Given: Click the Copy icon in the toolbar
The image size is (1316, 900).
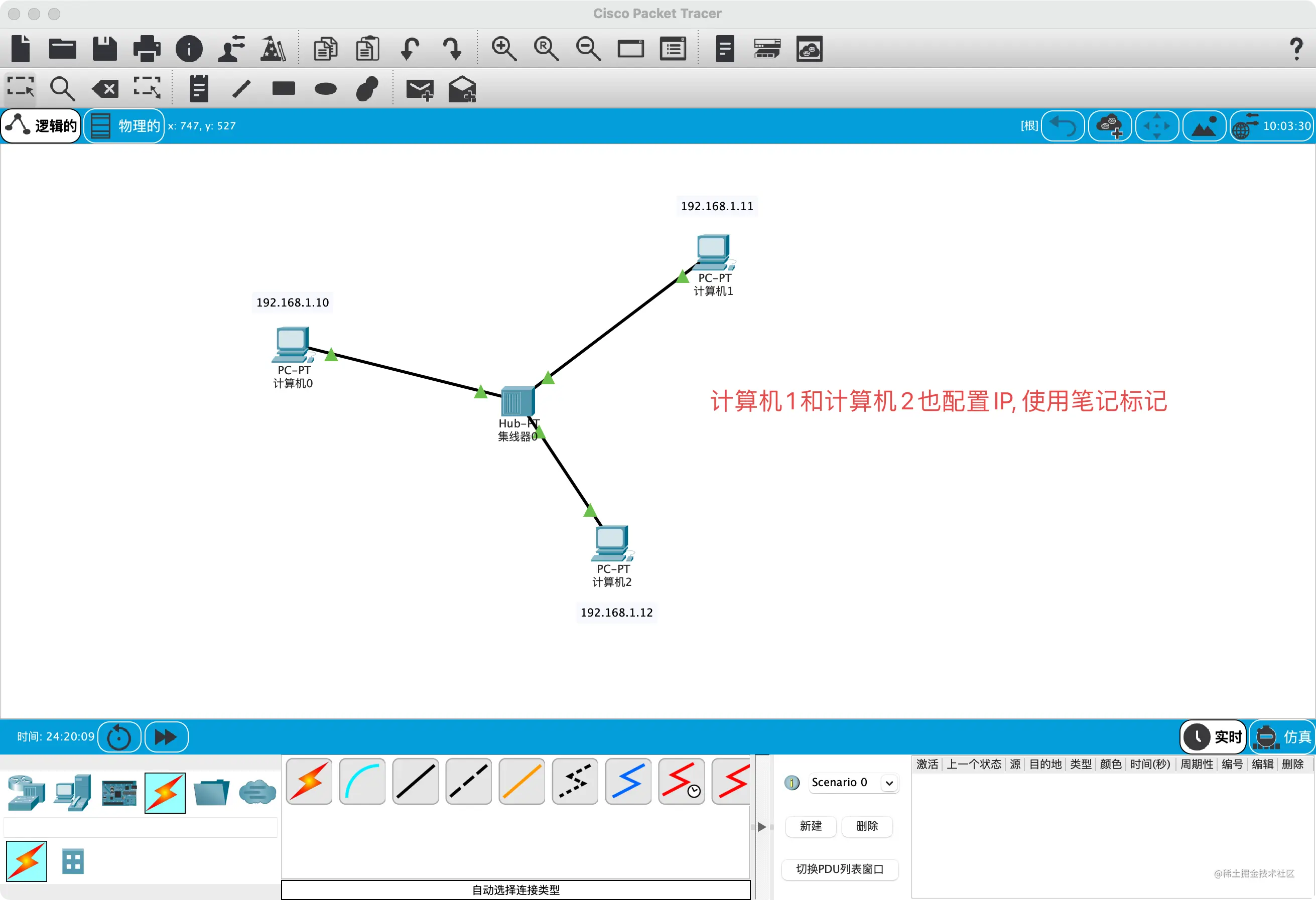Looking at the screenshot, I should point(326,49).
